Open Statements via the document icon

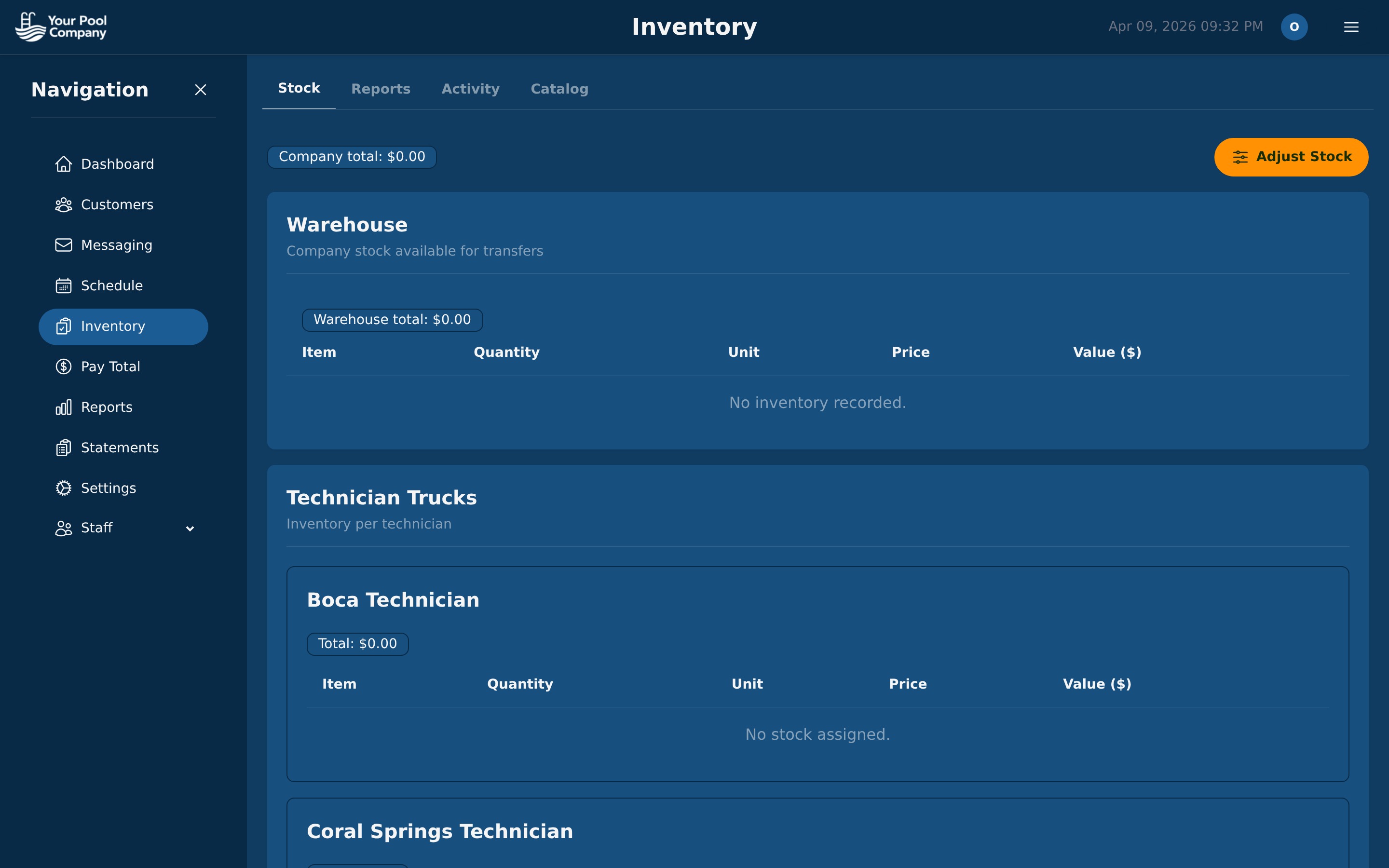(63, 447)
